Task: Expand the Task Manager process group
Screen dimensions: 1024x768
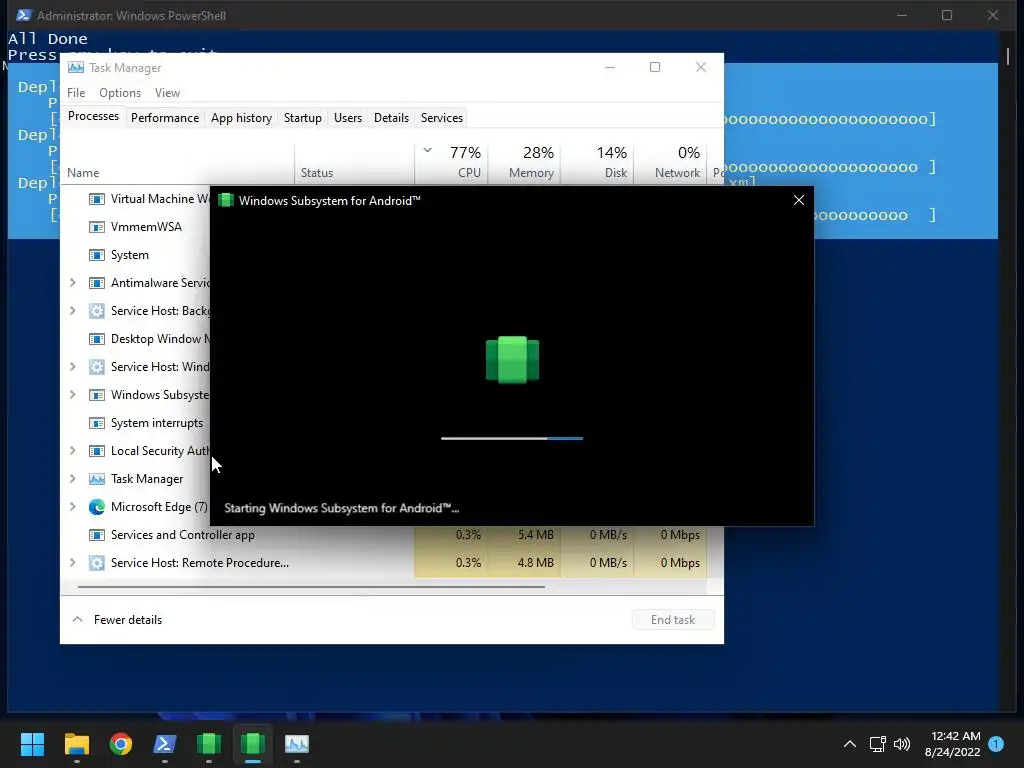Action: pos(72,479)
